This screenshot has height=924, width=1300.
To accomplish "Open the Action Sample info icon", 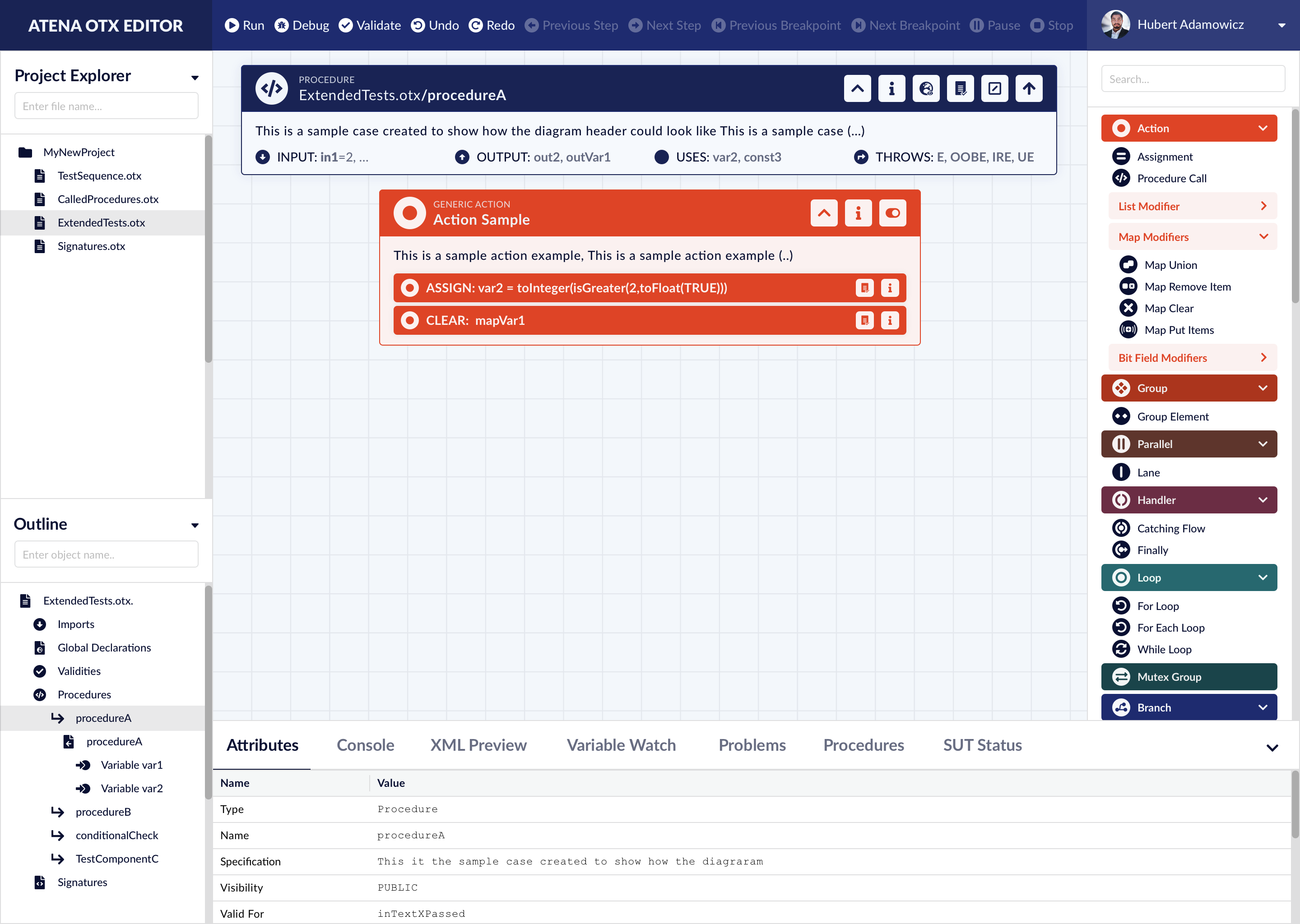I will [x=859, y=213].
